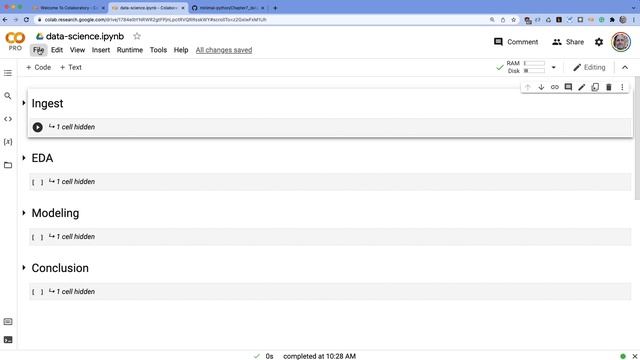Click the user account avatar
The width and height of the screenshot is (640, 360).
(x=621, y=42)
